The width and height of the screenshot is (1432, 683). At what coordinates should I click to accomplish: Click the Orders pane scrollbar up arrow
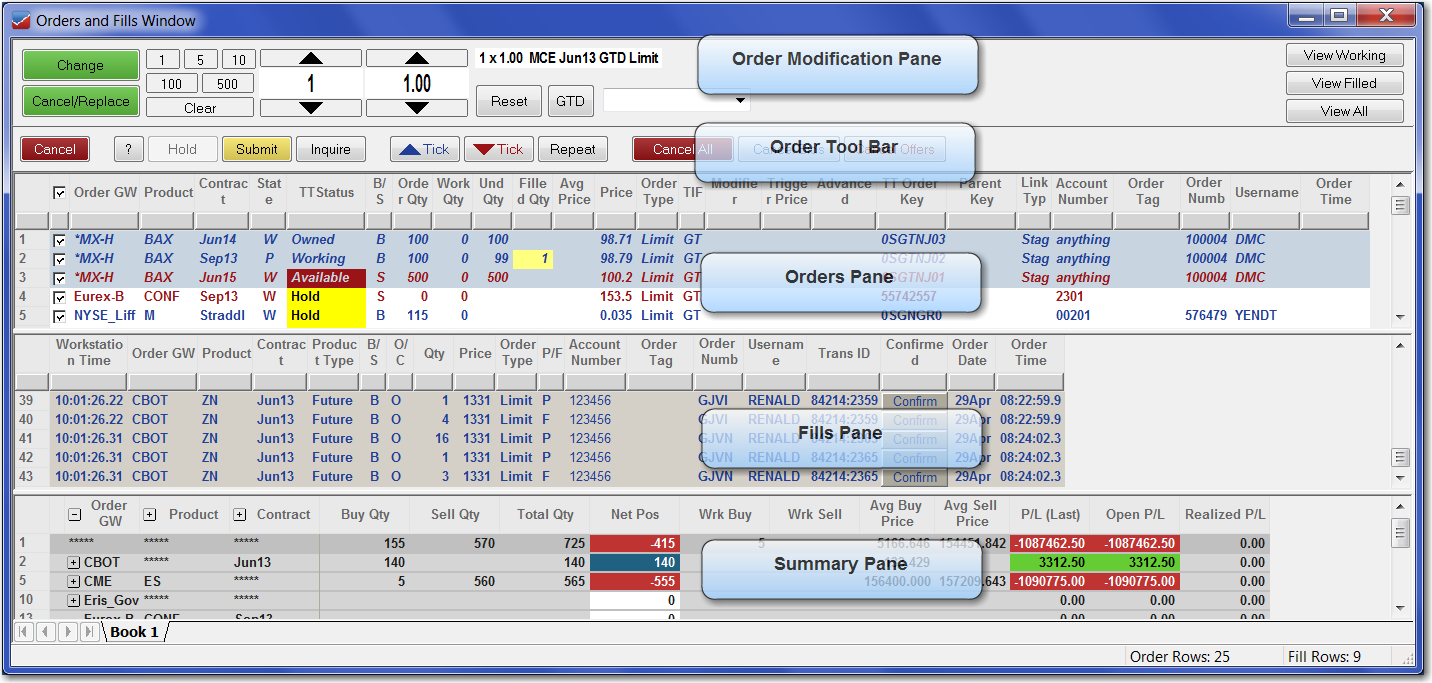pyautogui.click(x=1400, y=184)
